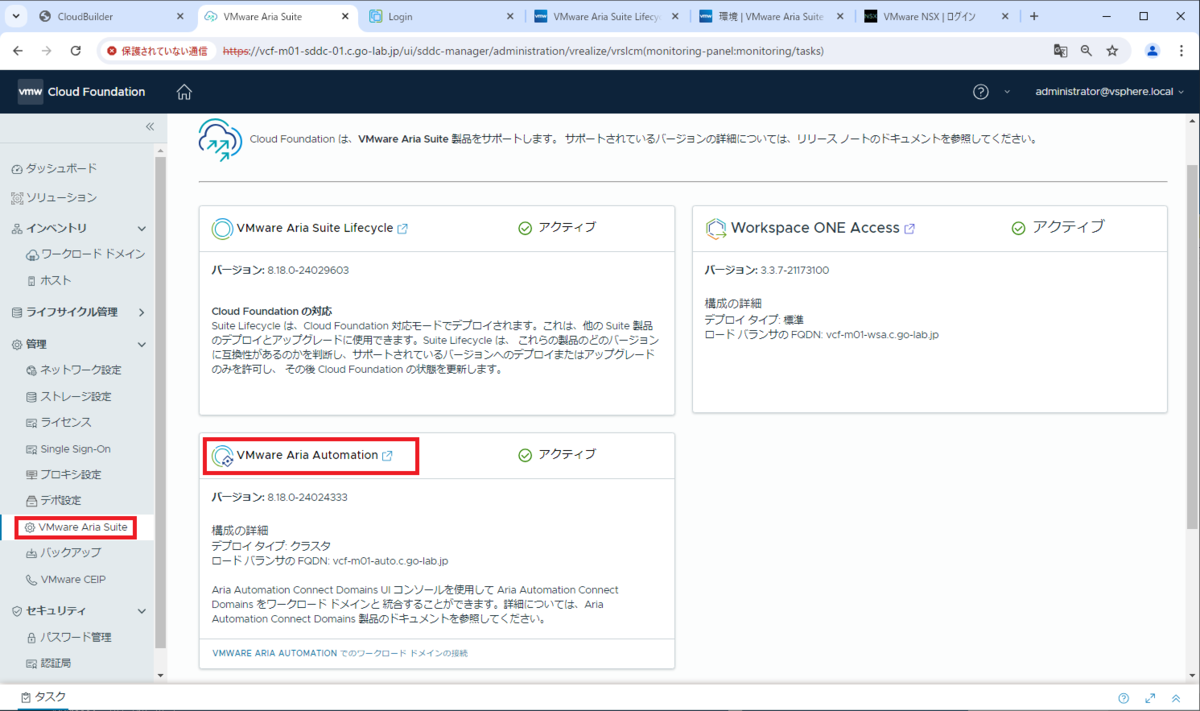
Task: Open ライセンス page
Action: click(59, 423)
